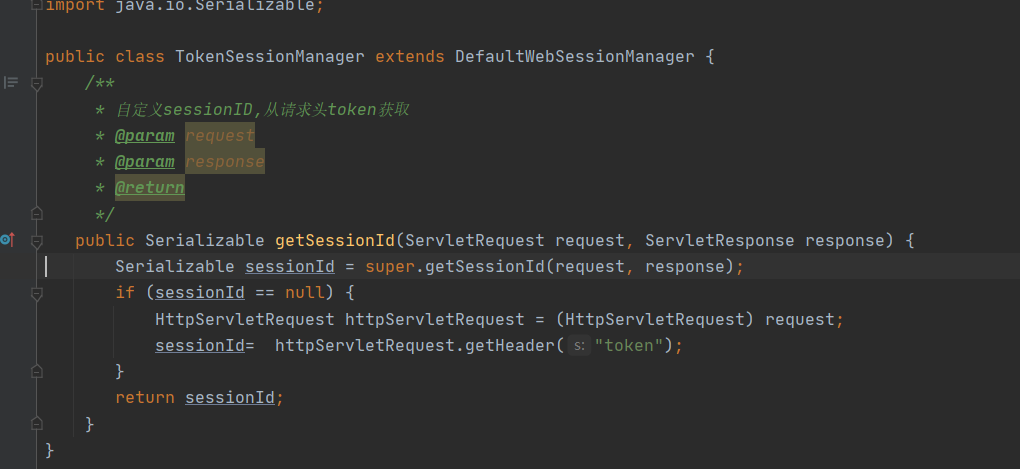
Task: Click the TokenSessionManager class name
Action: [x=270, y=57]
